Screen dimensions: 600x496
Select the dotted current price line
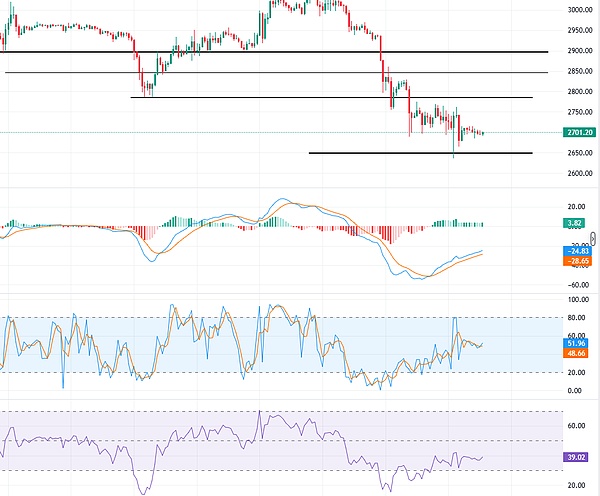[250, 132]
